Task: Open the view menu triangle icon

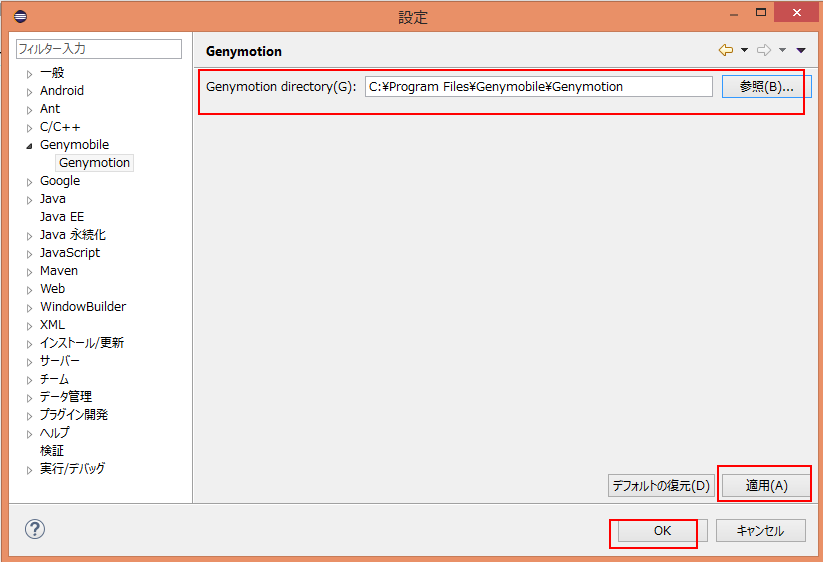Action: point(801,51)
